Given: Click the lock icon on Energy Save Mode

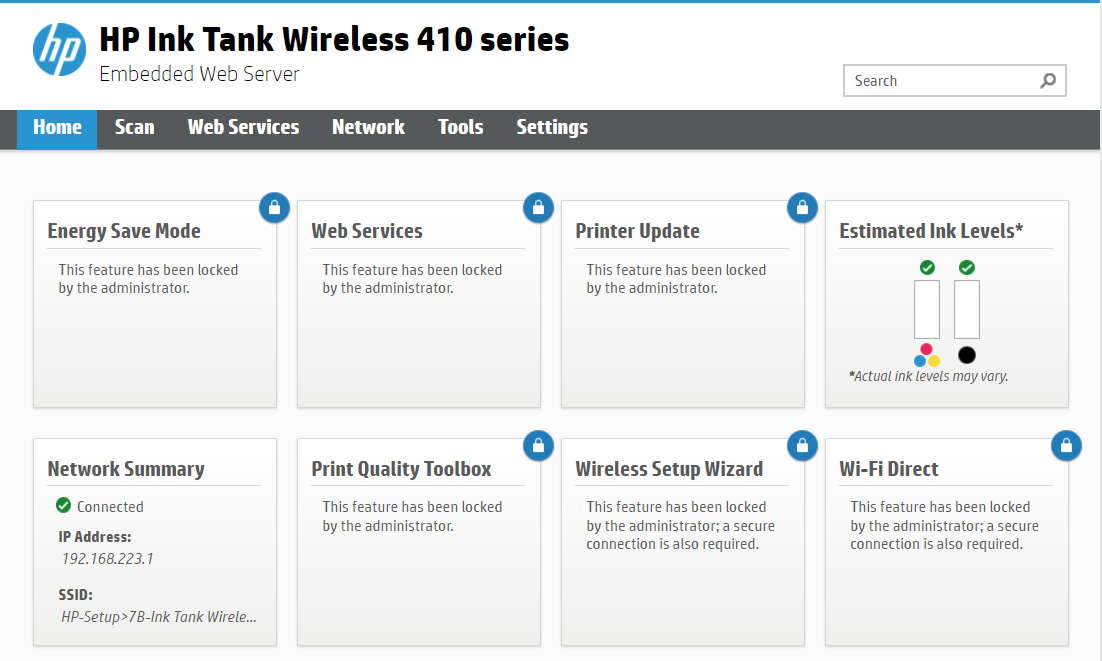Looking at the screenshot, I should click(x=274, y=208).
